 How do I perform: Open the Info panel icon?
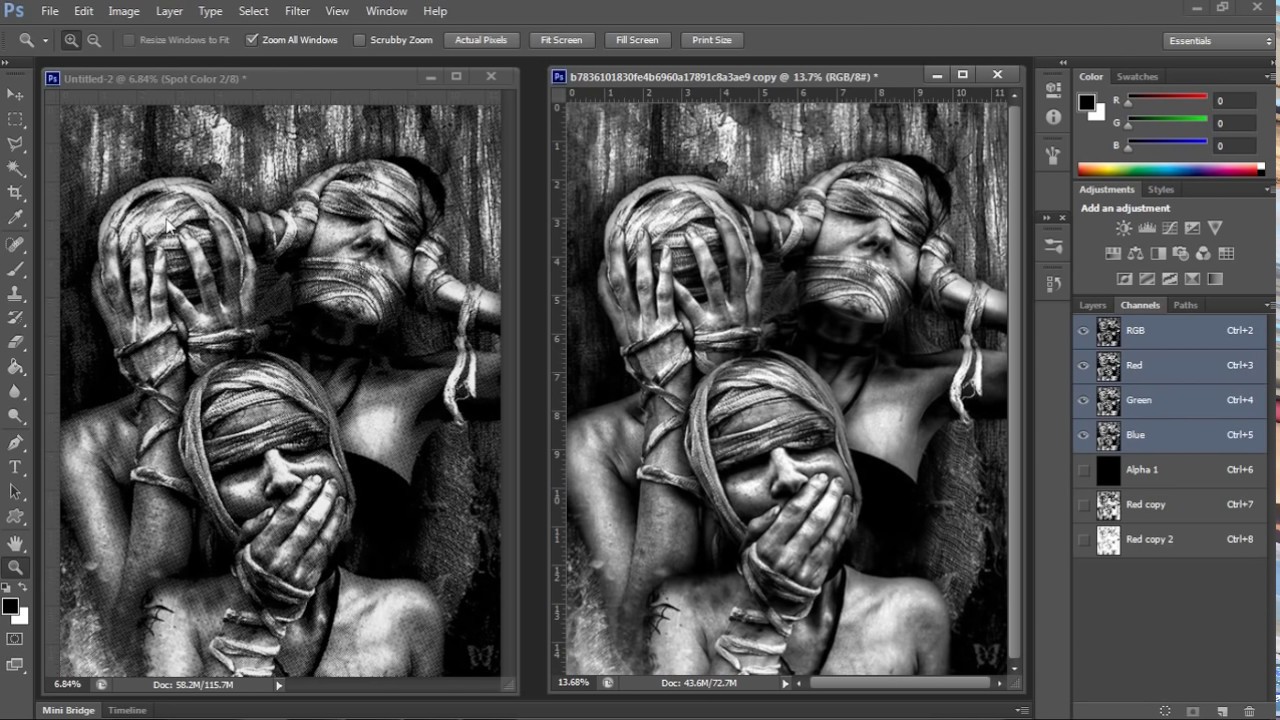tap(1053, 117)
